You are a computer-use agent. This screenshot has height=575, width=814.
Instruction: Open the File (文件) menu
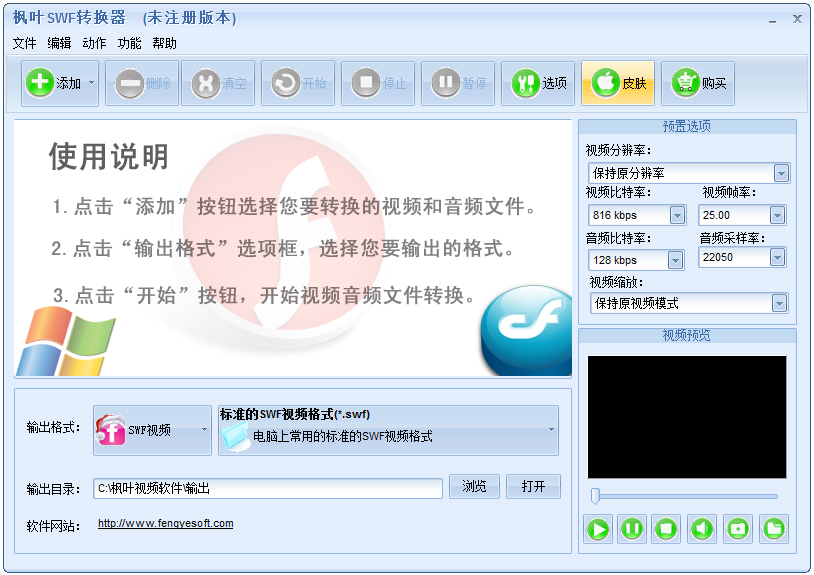(24, 43)
